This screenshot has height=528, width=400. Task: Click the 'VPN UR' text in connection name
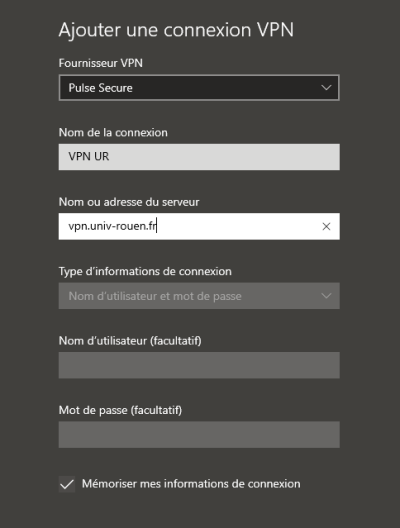point(89,157)
